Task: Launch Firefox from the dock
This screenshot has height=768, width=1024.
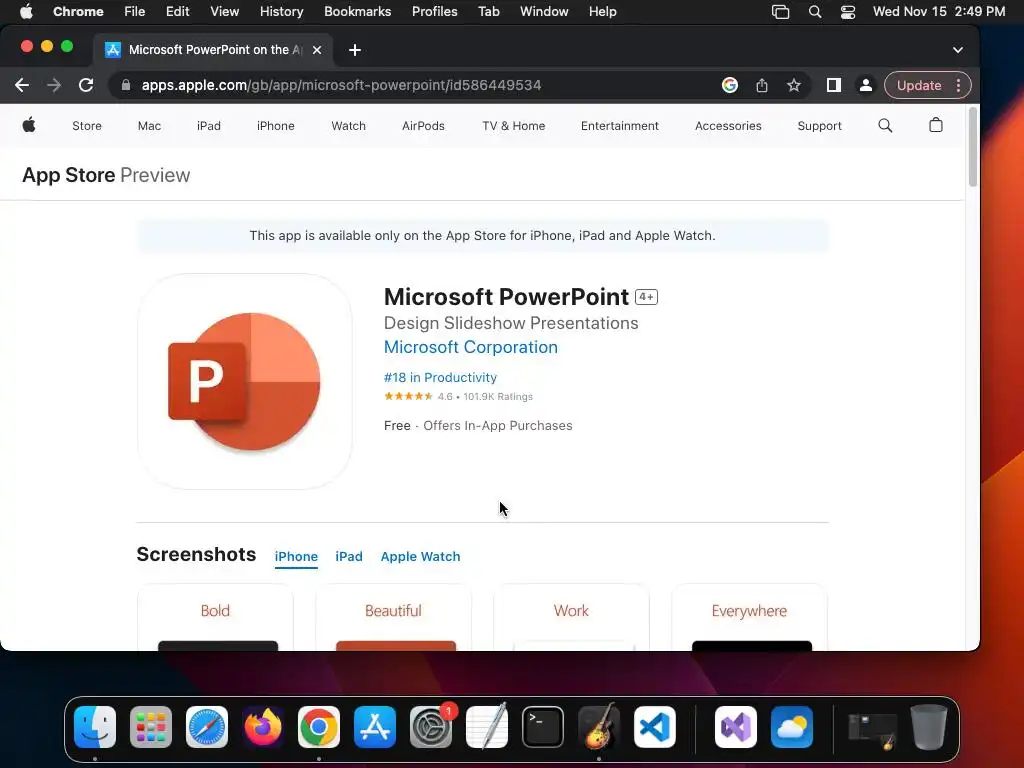Action: pyautogui.click(x=263, y=727)
